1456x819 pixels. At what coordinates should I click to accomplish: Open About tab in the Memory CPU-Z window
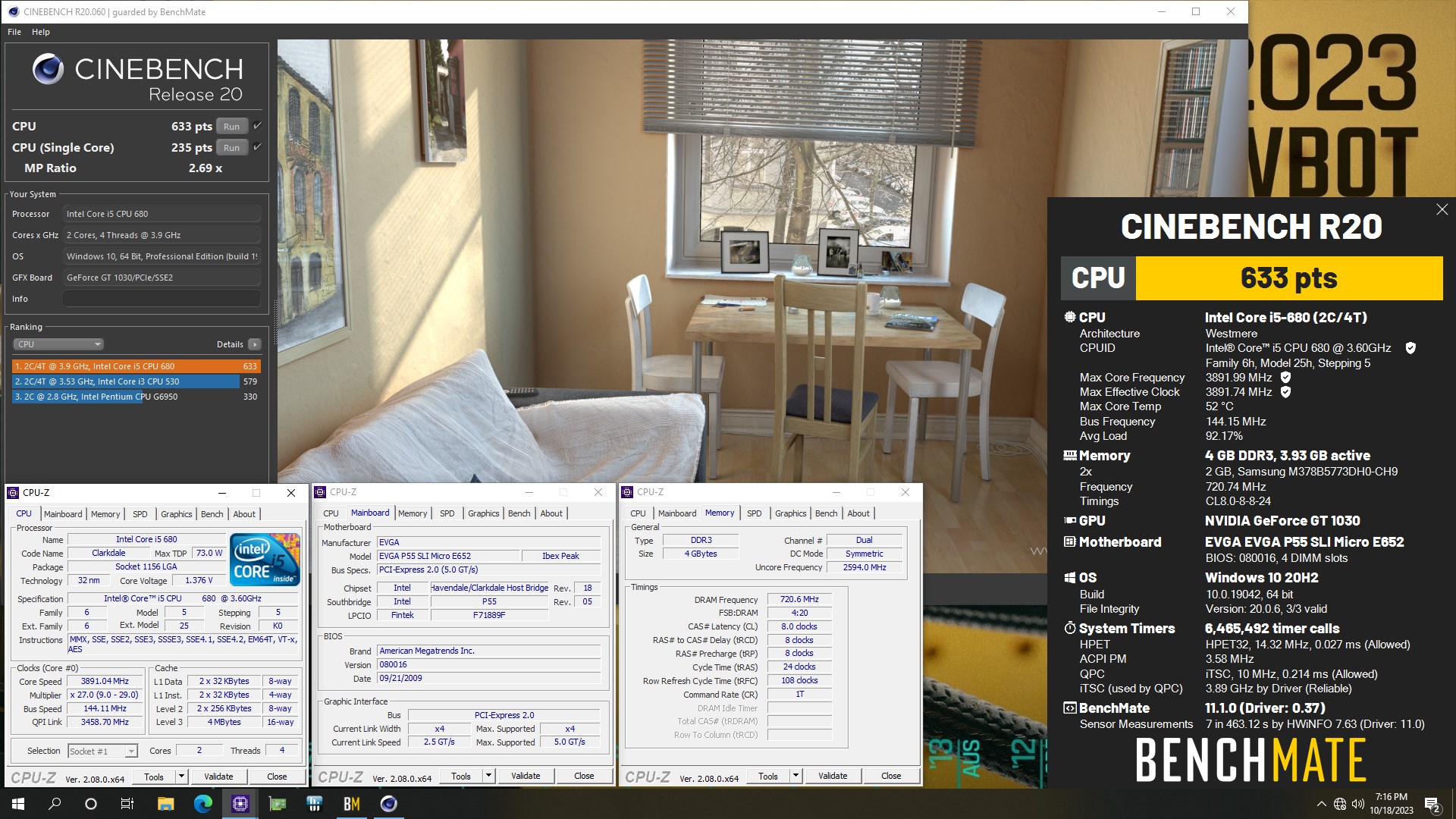[x=858, y=513]
